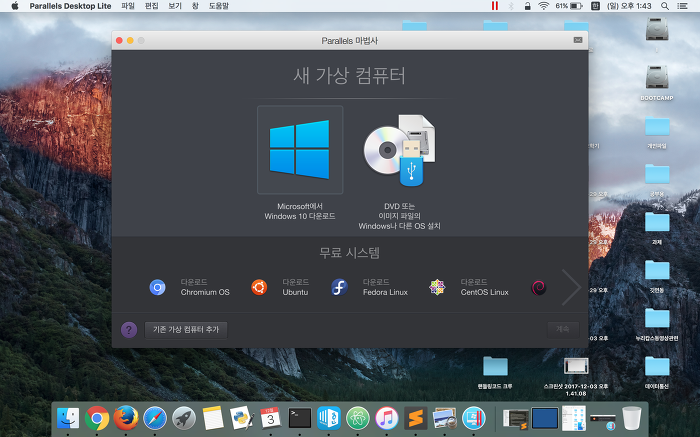Open Calendar from the Dock
700x437 pixels.
[x=271, y=419]
